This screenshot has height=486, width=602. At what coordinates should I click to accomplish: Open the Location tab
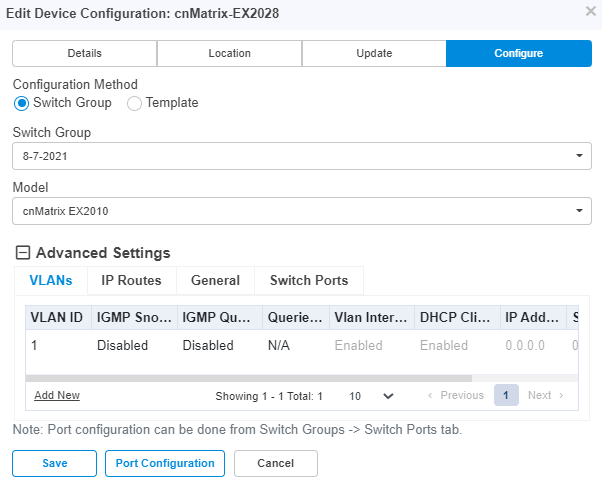pos(229,53)
